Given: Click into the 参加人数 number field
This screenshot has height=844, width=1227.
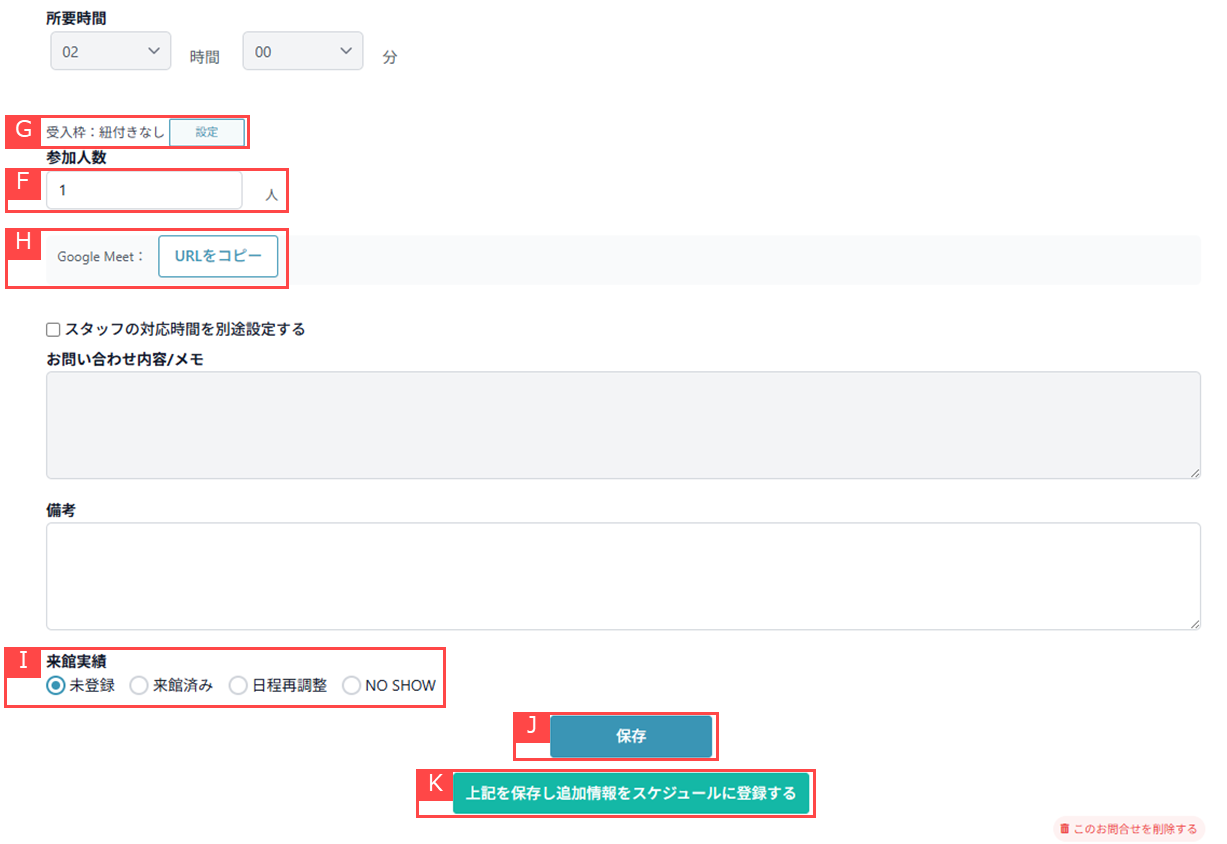Looking at the screenshot, I should (144, 190).
